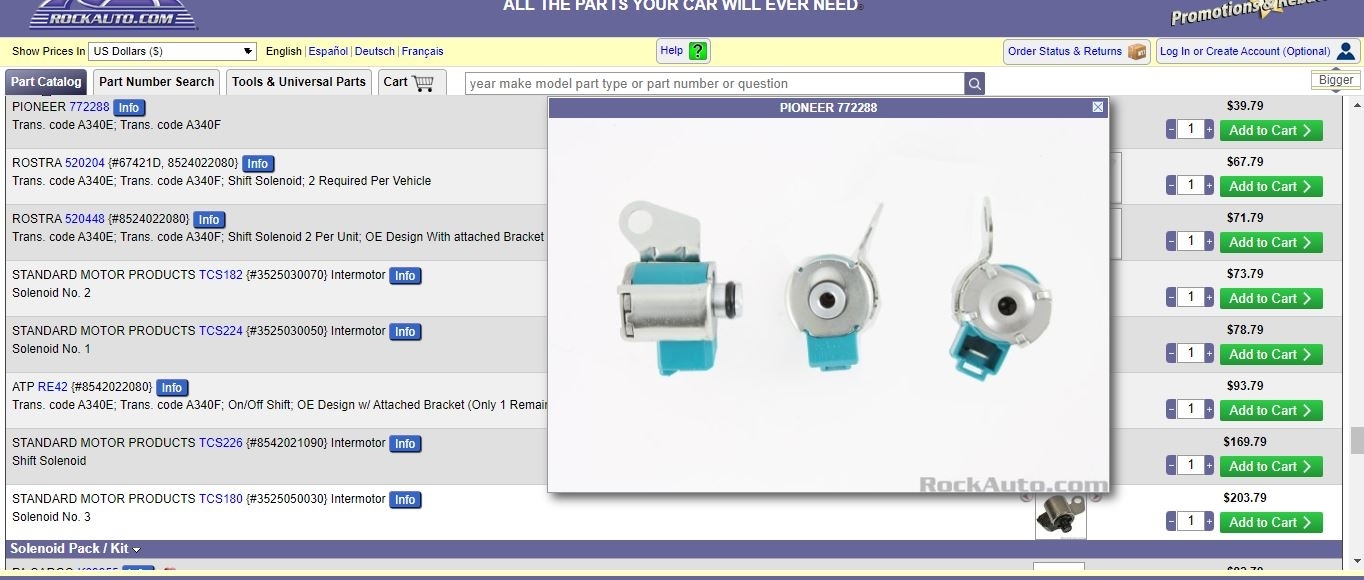The height and width of the screenshot is (580, 1364).
Task: Add $203.79 TCS180 to cart
Action: (x=1271, y=522)
